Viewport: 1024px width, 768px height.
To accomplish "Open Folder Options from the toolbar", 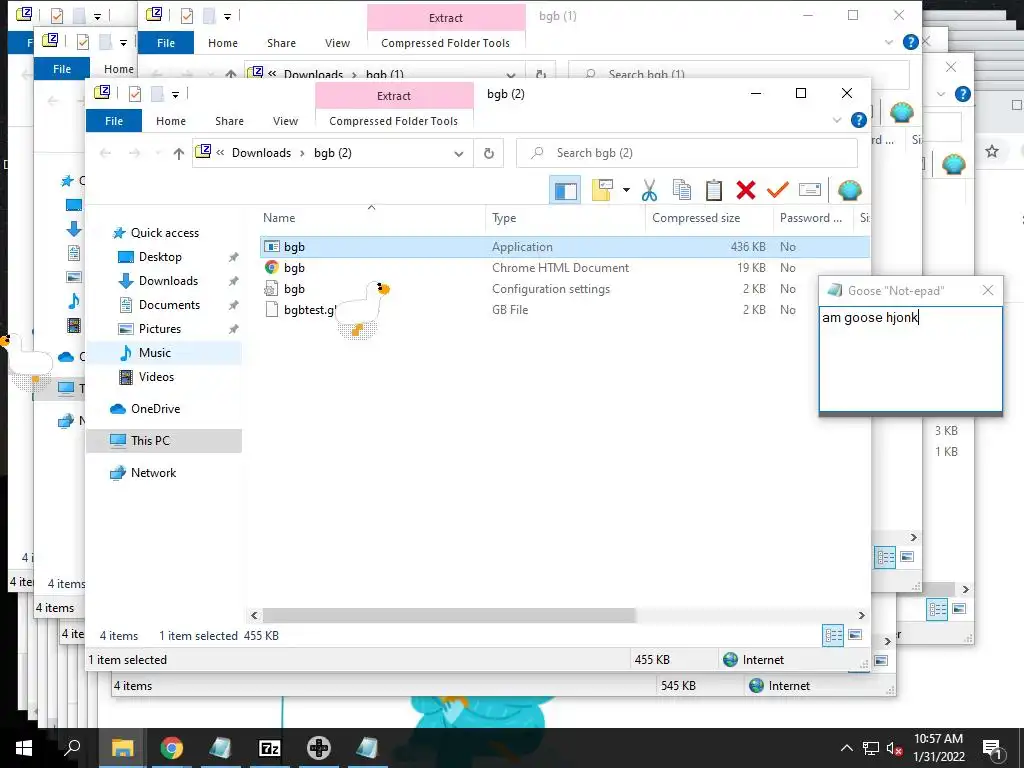I will click(602, 190).
